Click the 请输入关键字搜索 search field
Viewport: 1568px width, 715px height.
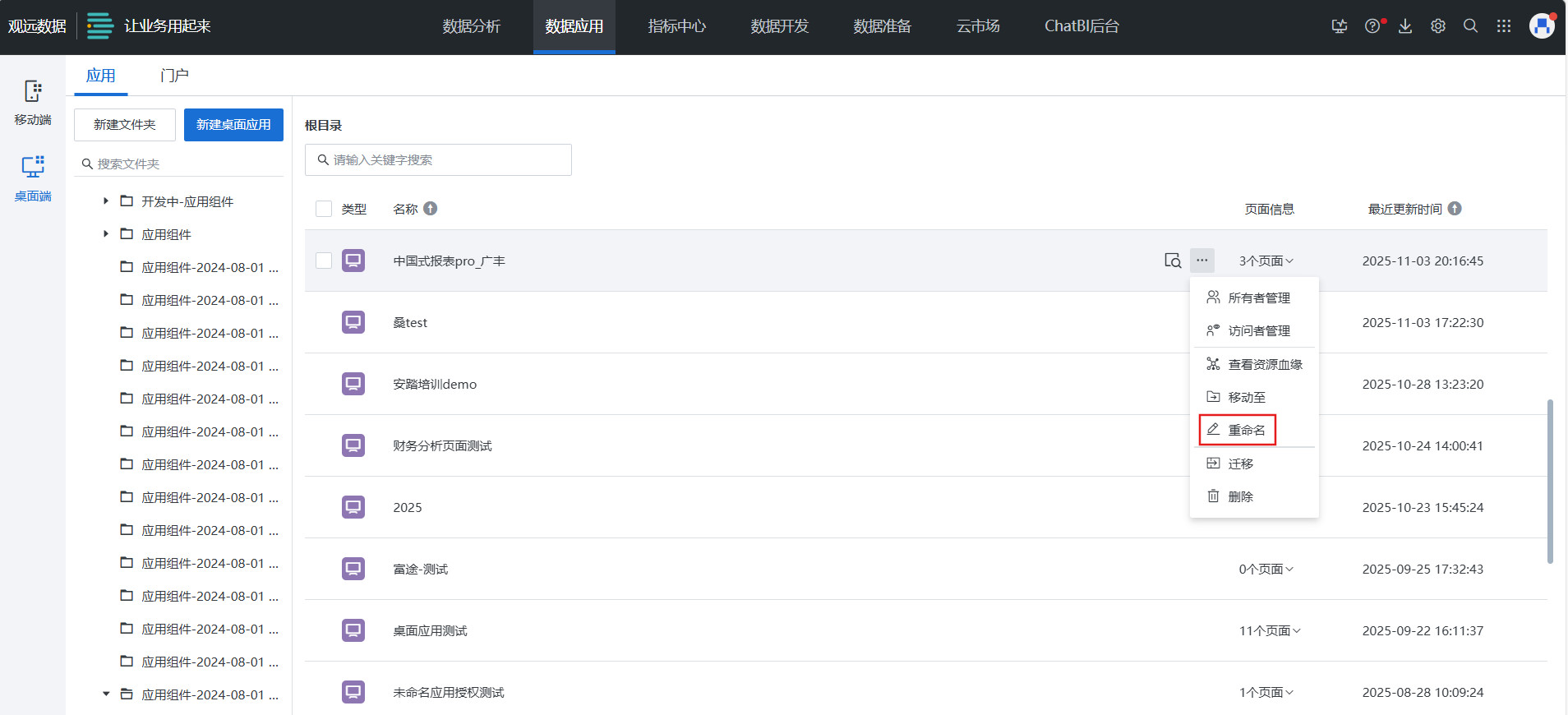click(438, 160)
